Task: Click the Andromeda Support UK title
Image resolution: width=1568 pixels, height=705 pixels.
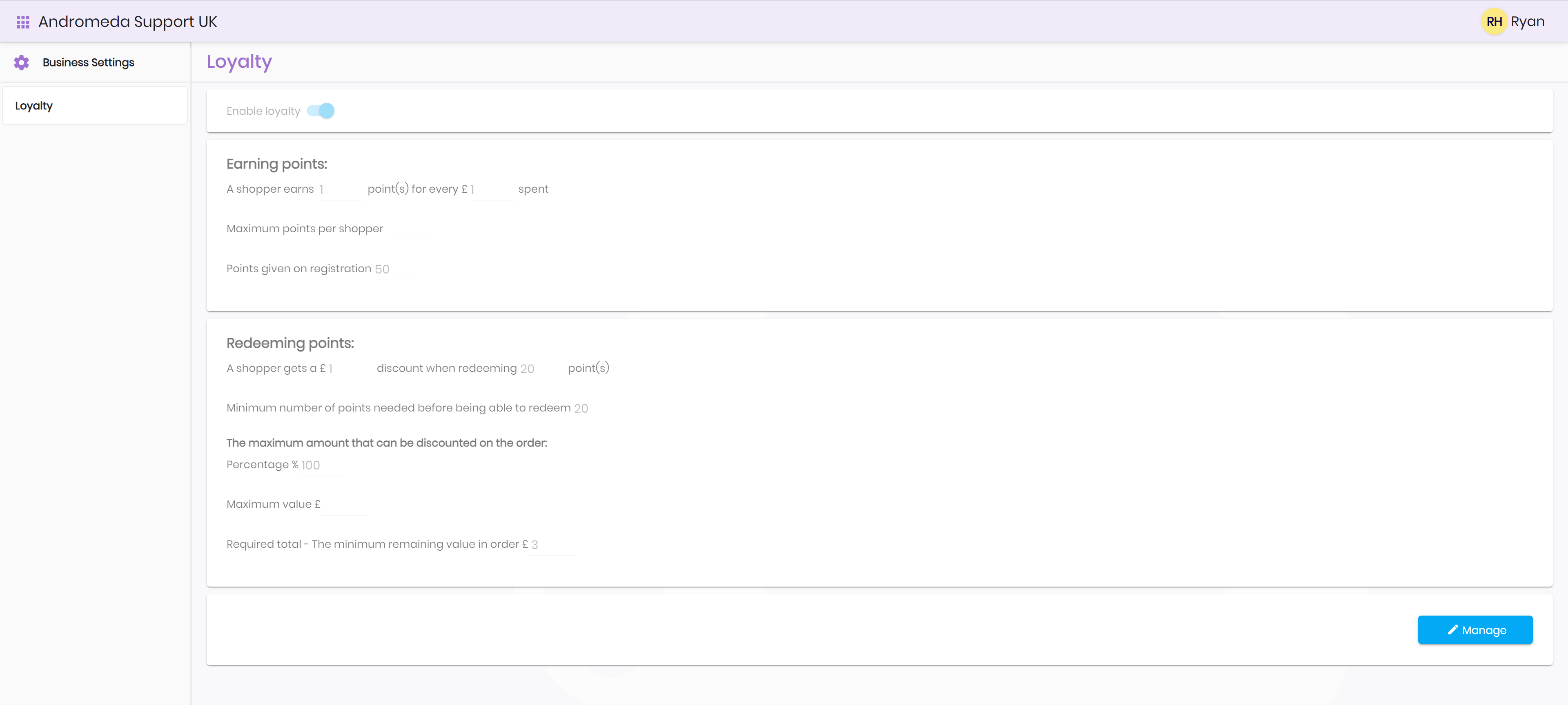Action: pos(128,22)
